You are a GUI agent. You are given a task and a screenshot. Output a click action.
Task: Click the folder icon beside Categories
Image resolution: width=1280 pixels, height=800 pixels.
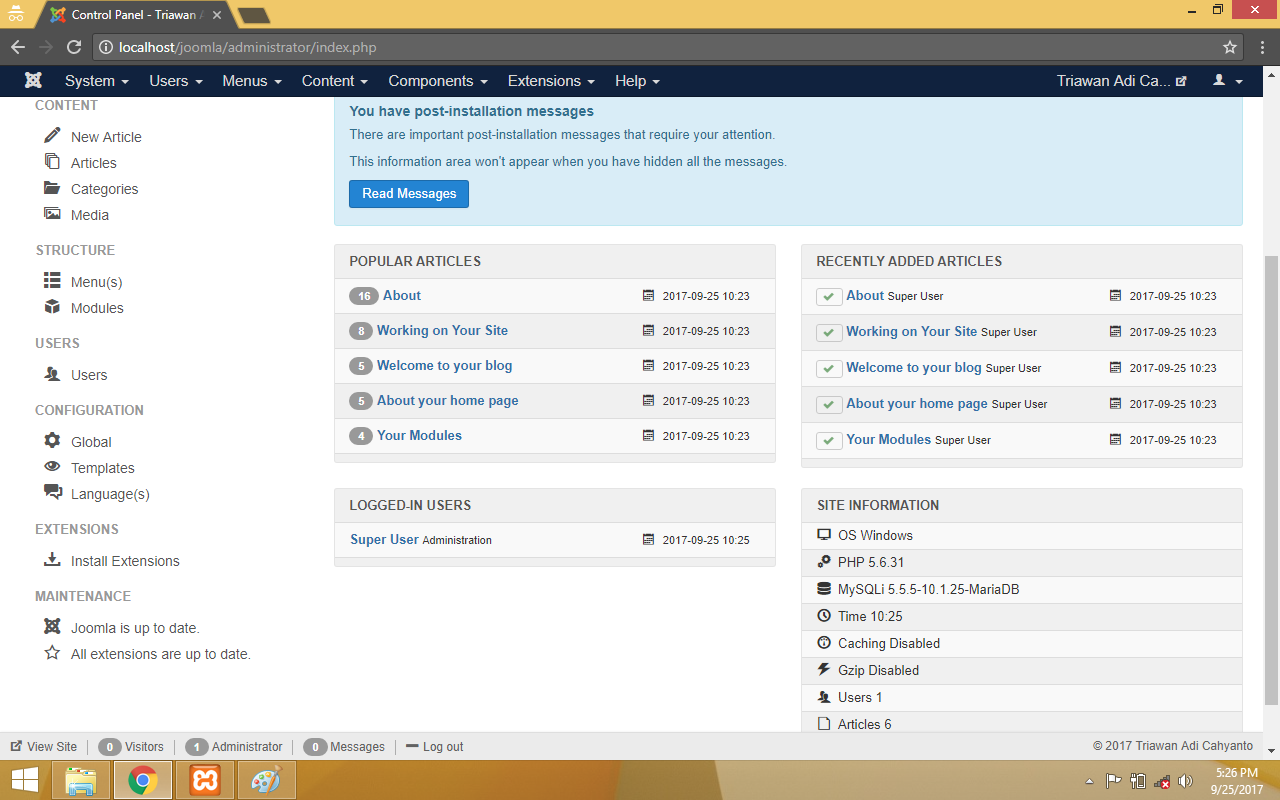(52, 188)
